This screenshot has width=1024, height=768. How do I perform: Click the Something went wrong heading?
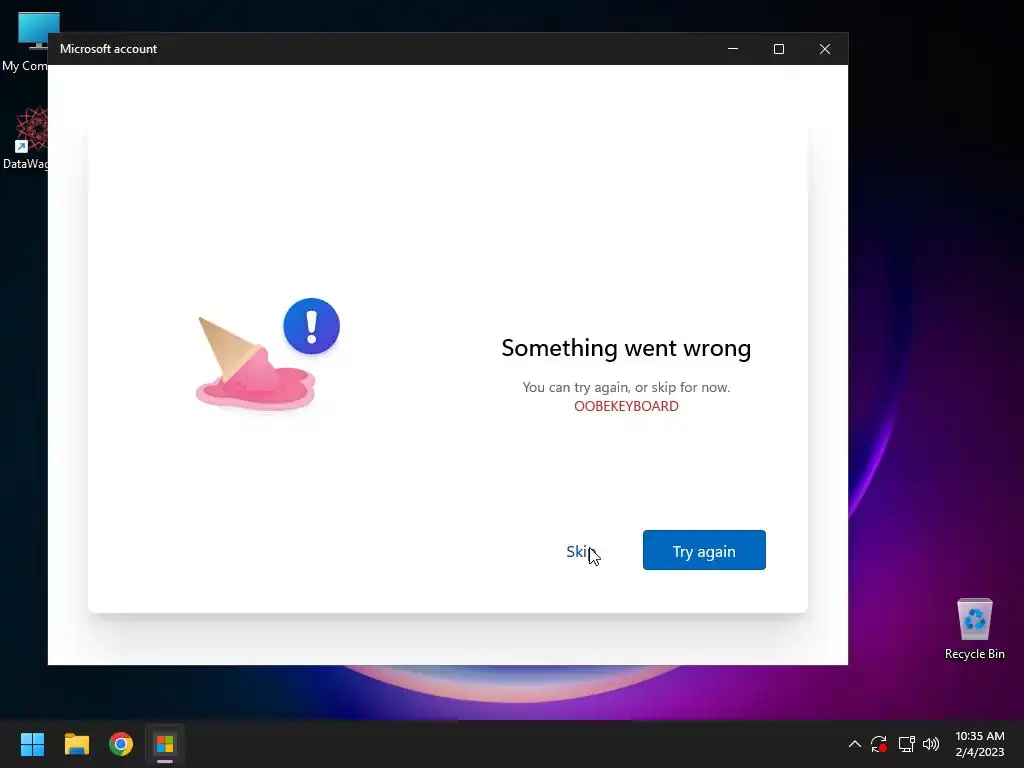point(626,348)
